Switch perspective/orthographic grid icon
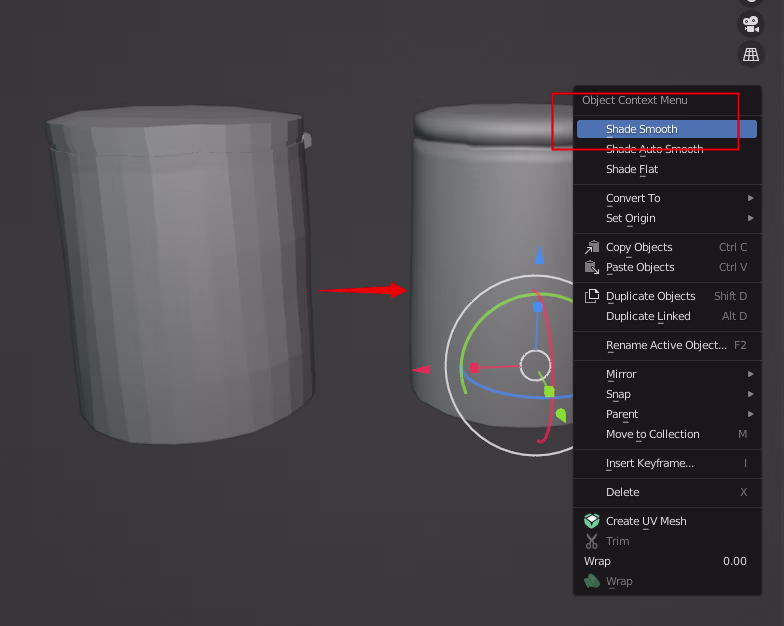Image resolution: width=784 pixels, height=626 pixels. [750, 54]
